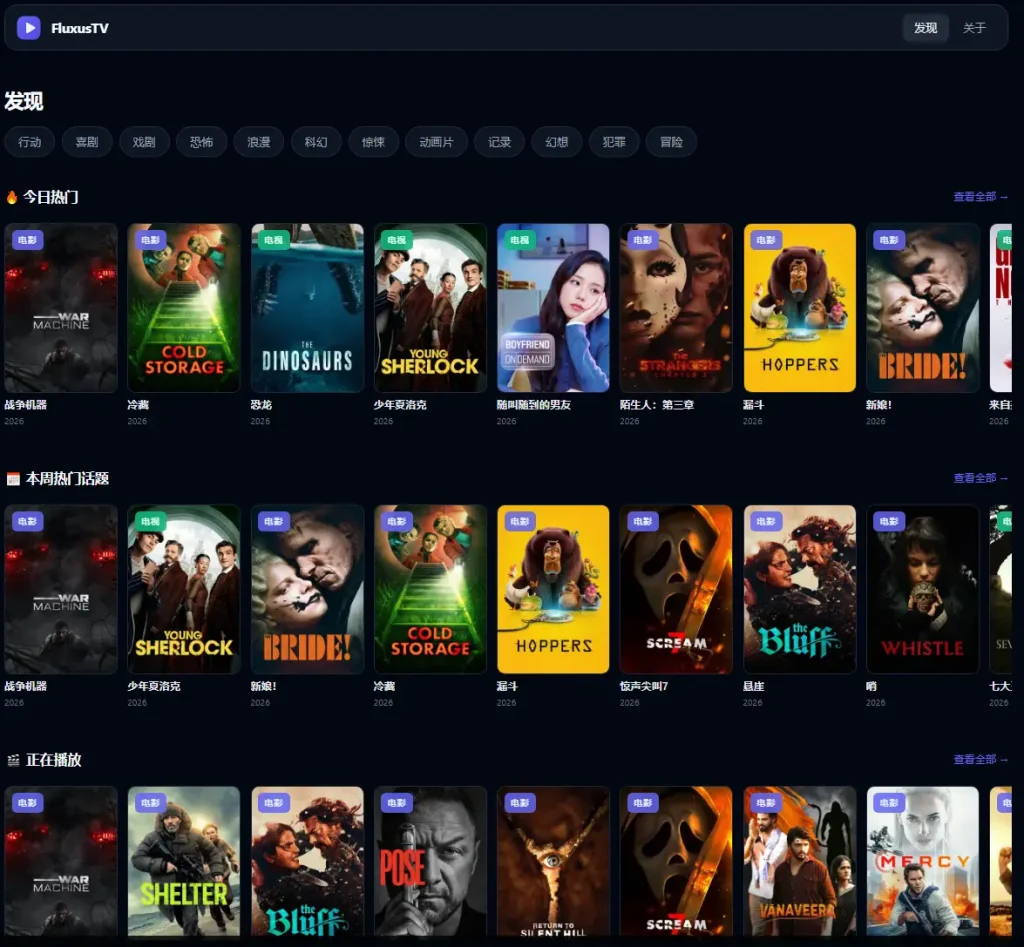The width and height of the screenshot is (1024, 947).
Task: Toggle the 科幻 genre filter chip
Action: point(316,142)
